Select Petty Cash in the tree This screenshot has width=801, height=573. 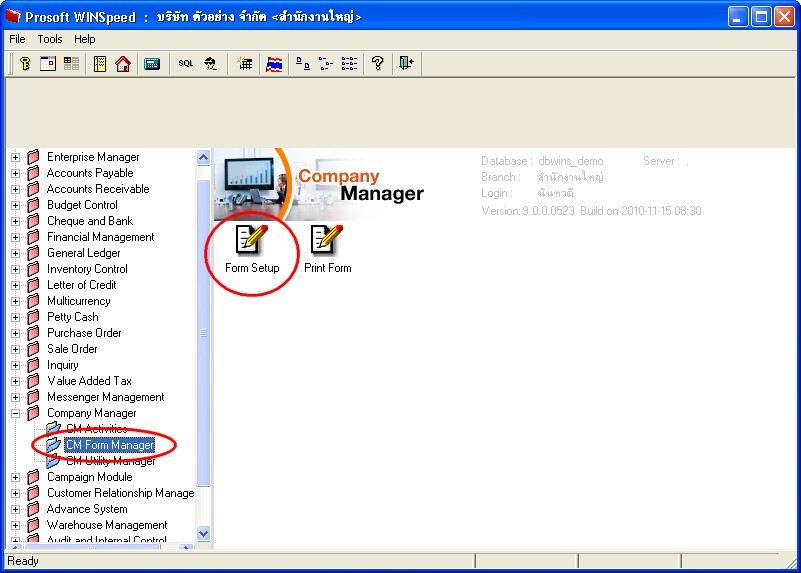pyautogui.click(x=73, y=317)
